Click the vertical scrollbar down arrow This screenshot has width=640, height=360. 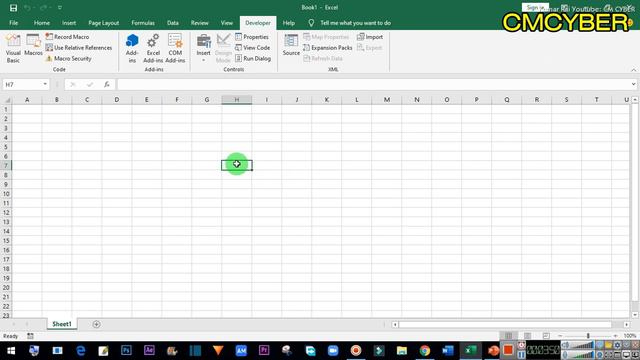(x=635, y=315)
